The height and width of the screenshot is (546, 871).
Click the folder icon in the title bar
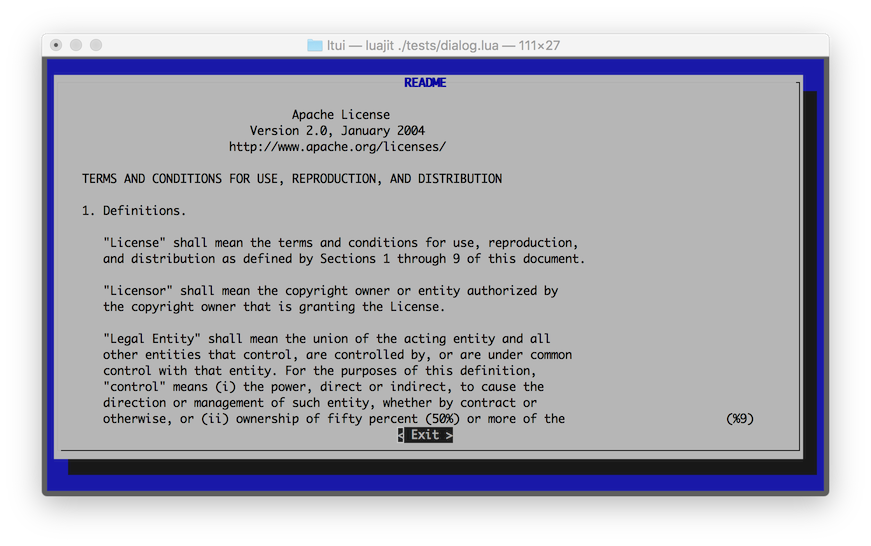coord(315,45)
